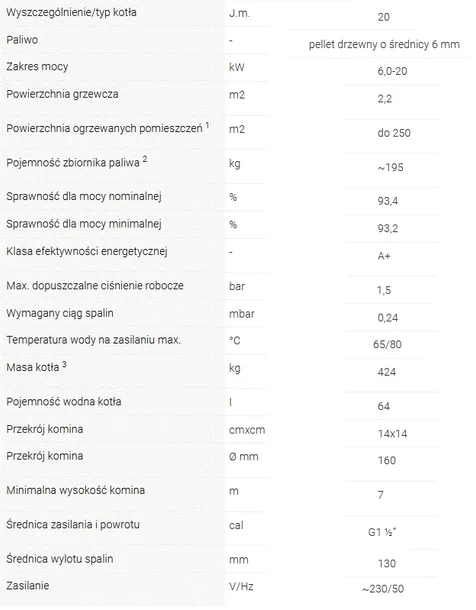Select the 'pellet drzewny o średnicy 6 mm' value
Viewport: 476px width, 610px height.
coord(384,44)
